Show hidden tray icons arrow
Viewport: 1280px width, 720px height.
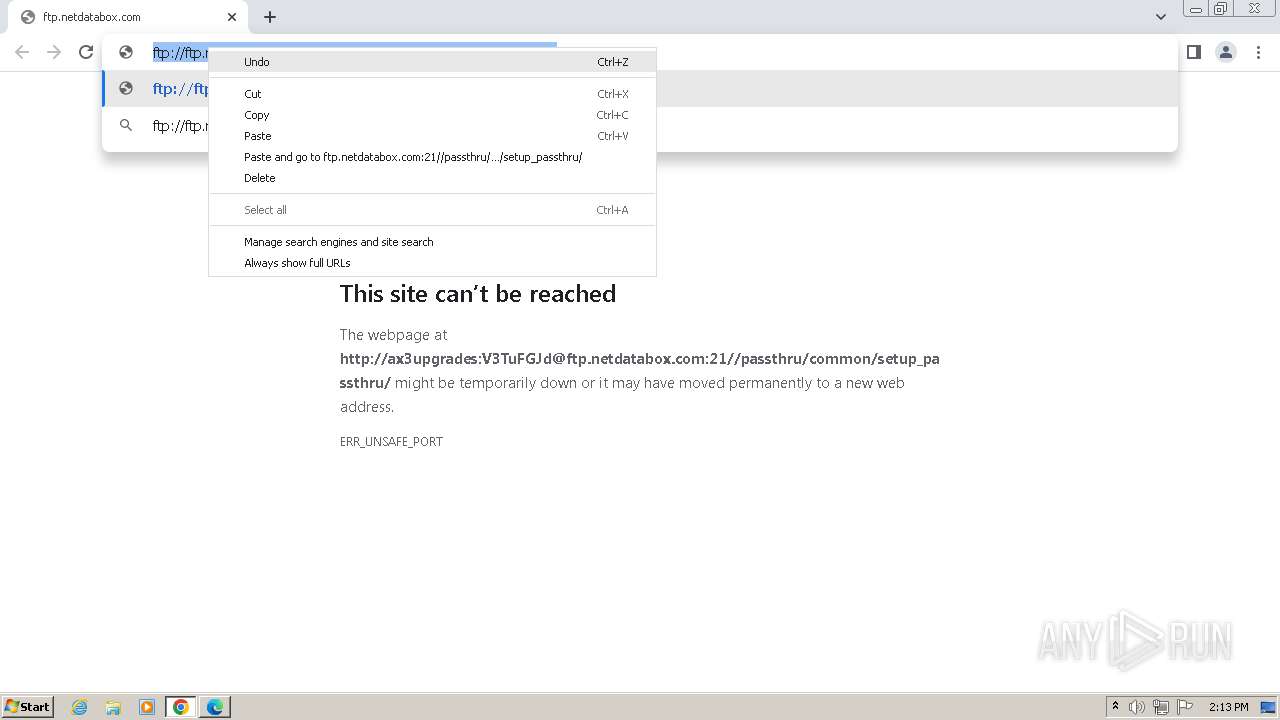coord(1116,707)
